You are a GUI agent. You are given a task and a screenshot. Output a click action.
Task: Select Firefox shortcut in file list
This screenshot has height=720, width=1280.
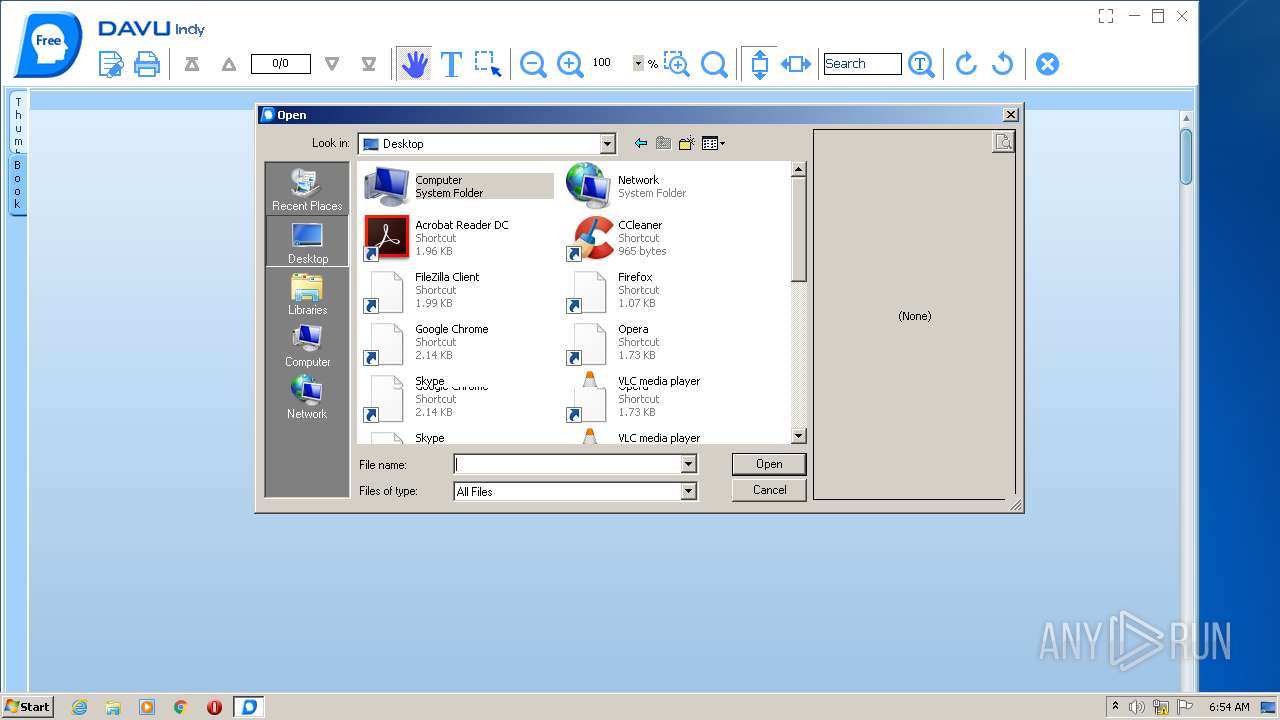(x=612, y=290)
